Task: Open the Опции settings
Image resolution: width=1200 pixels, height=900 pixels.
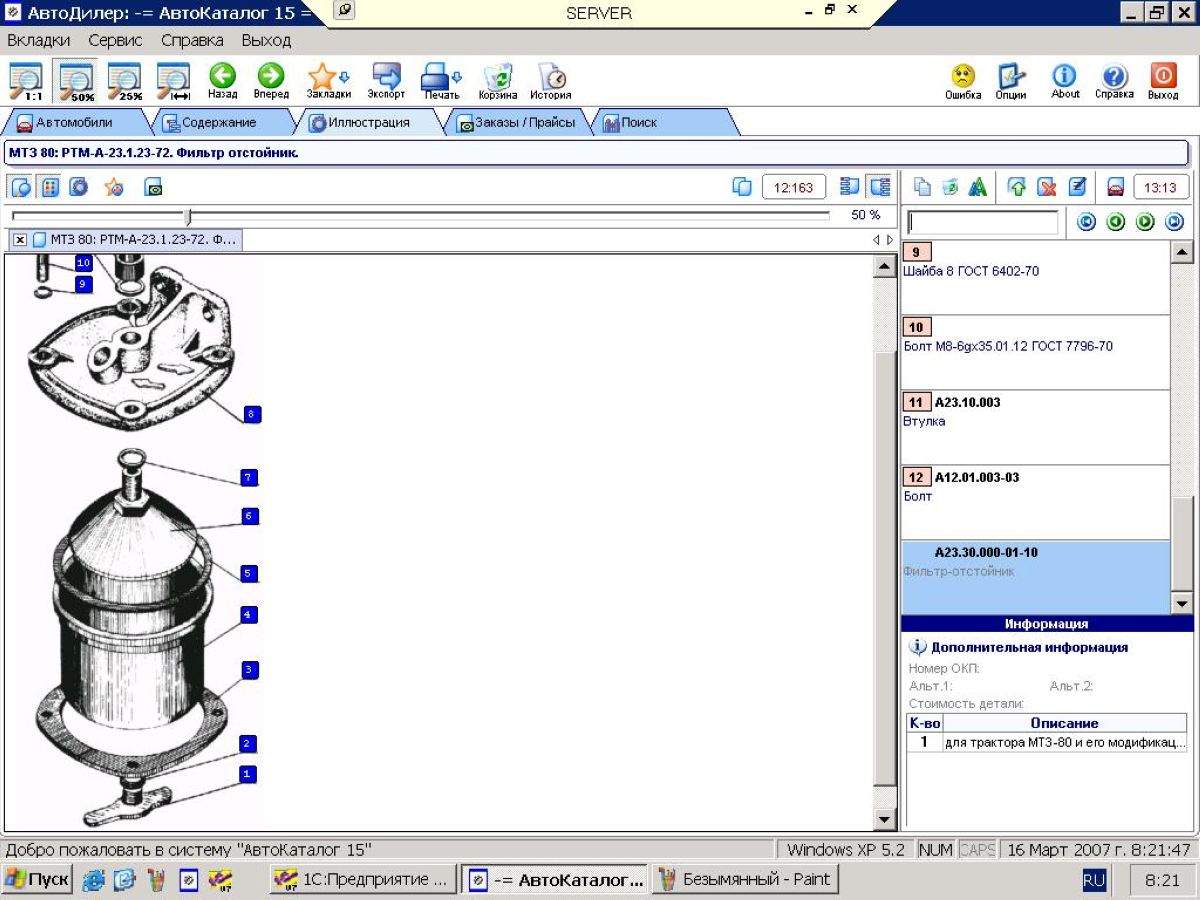Action: pos(1011,81)
